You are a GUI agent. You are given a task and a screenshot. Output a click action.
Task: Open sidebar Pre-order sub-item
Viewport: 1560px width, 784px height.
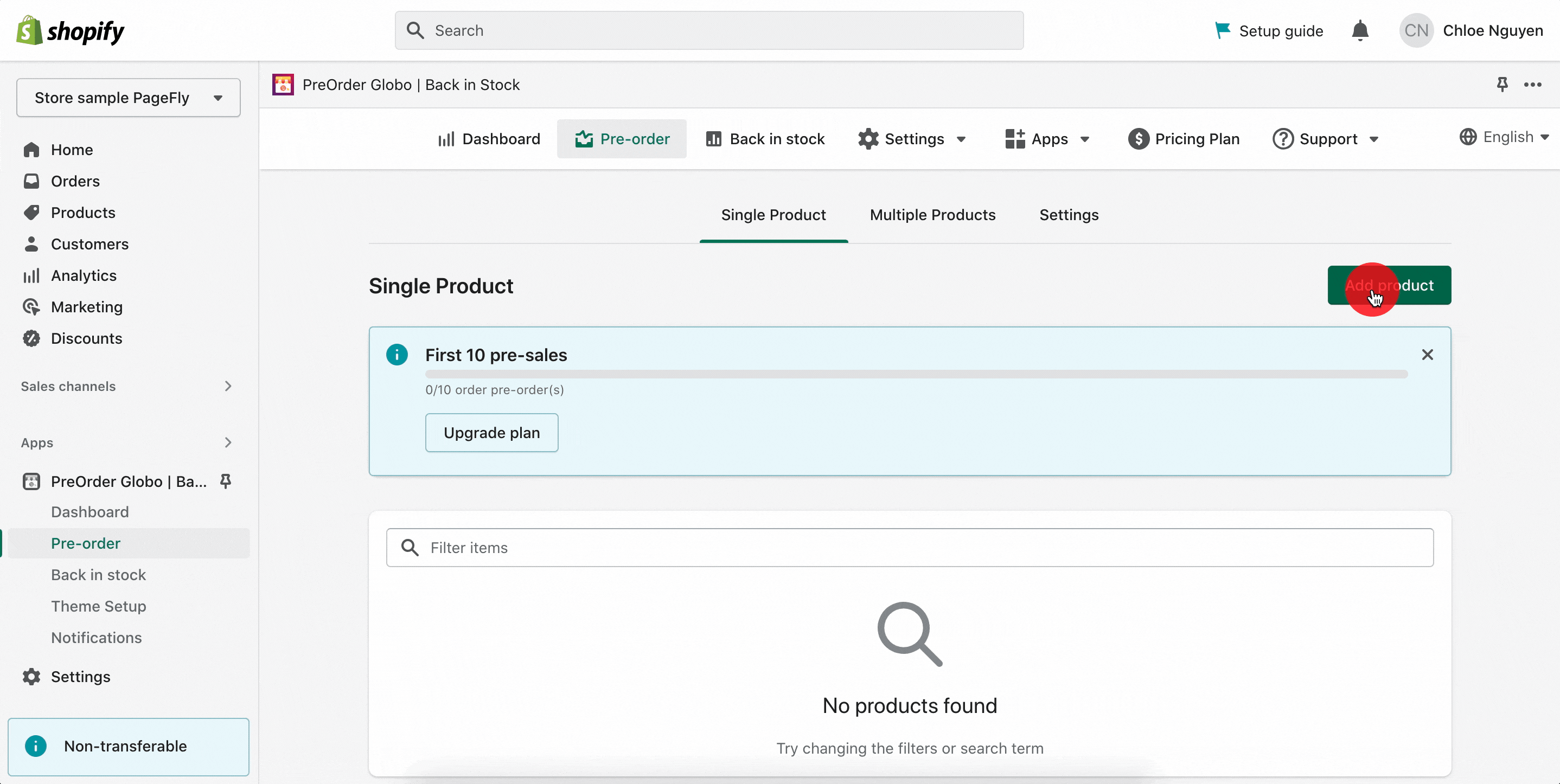coord(129,543)
